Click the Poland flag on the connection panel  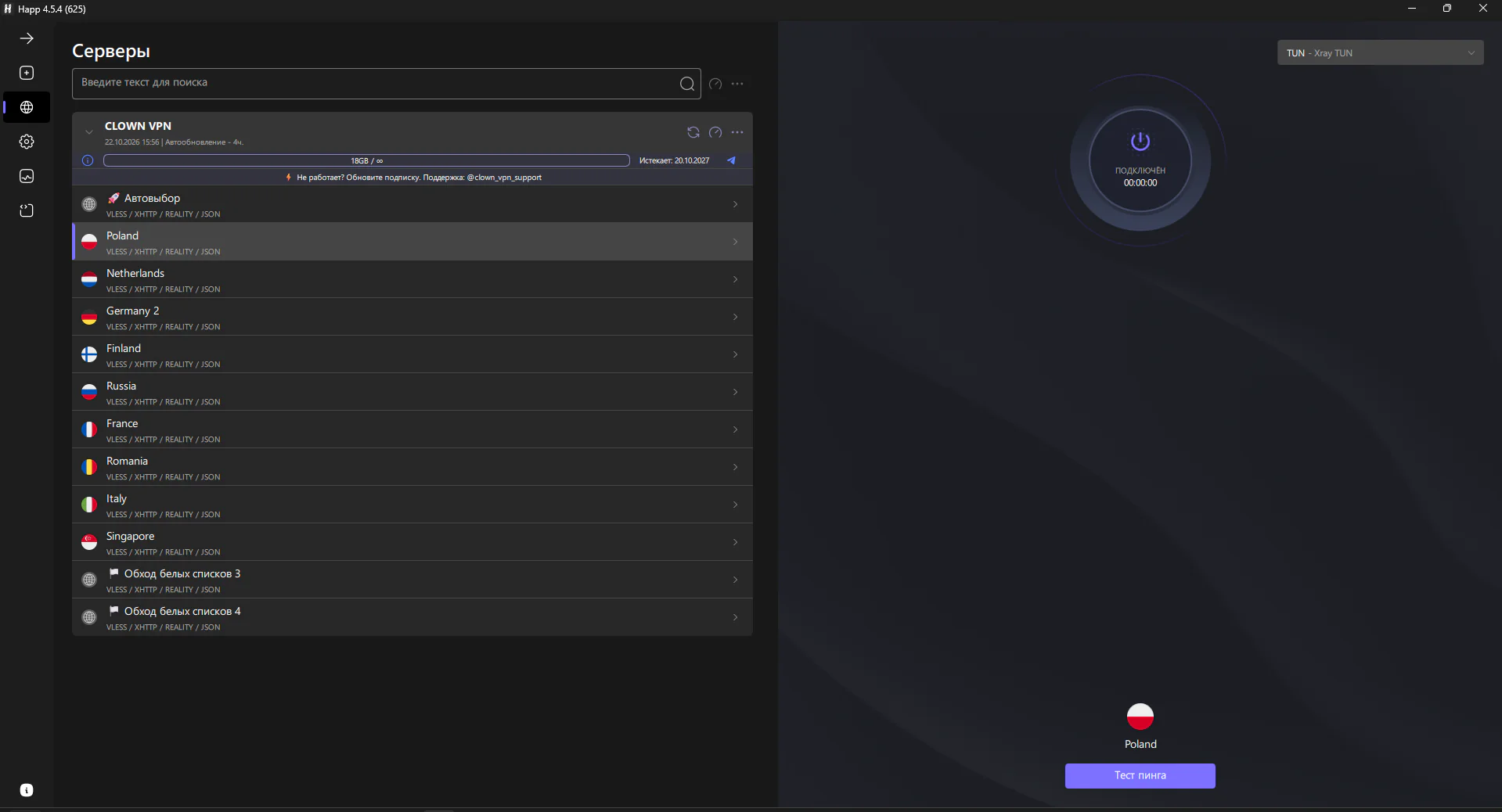1140,716
